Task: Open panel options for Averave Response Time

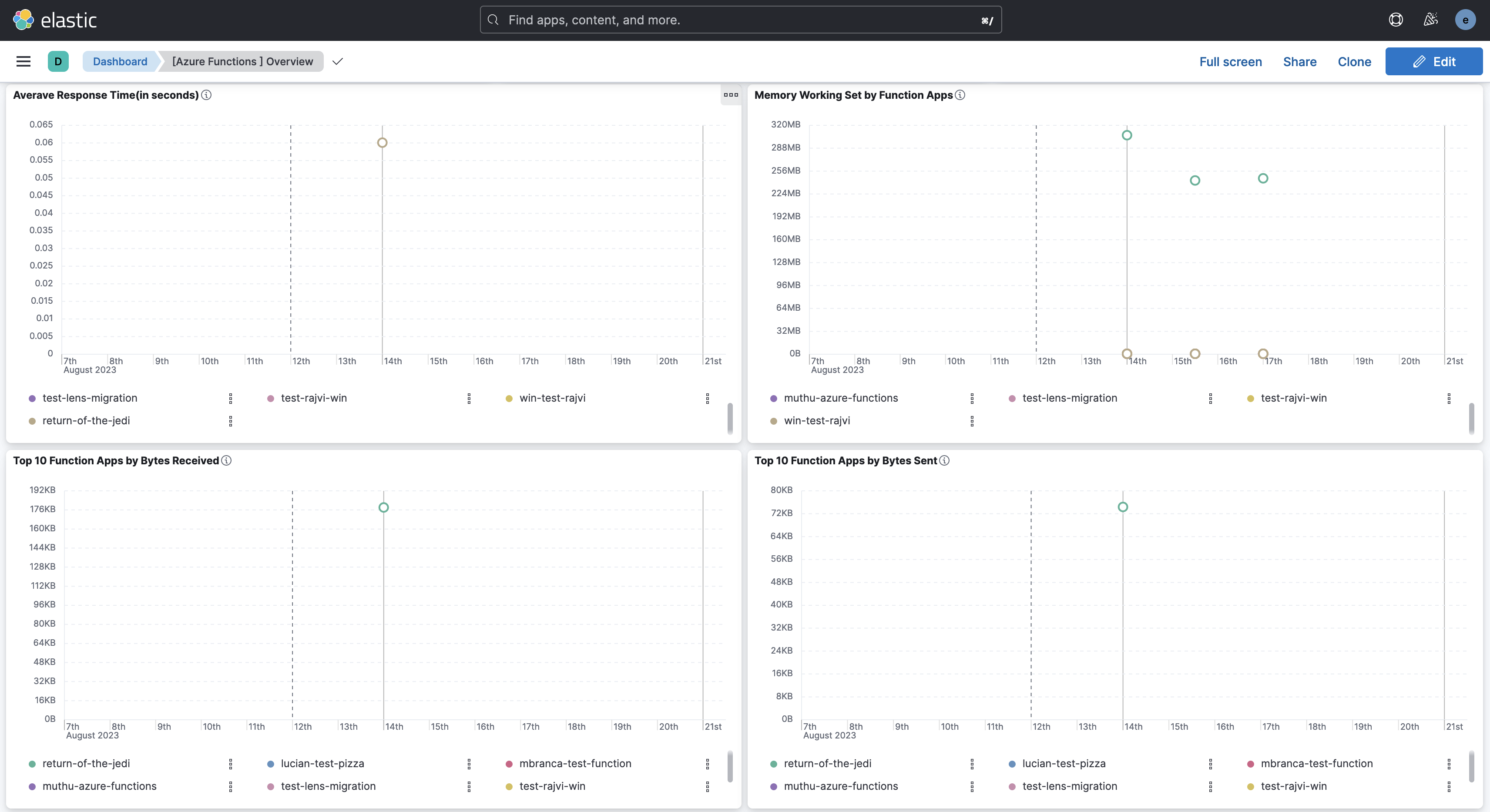Action: click(731, 95)
